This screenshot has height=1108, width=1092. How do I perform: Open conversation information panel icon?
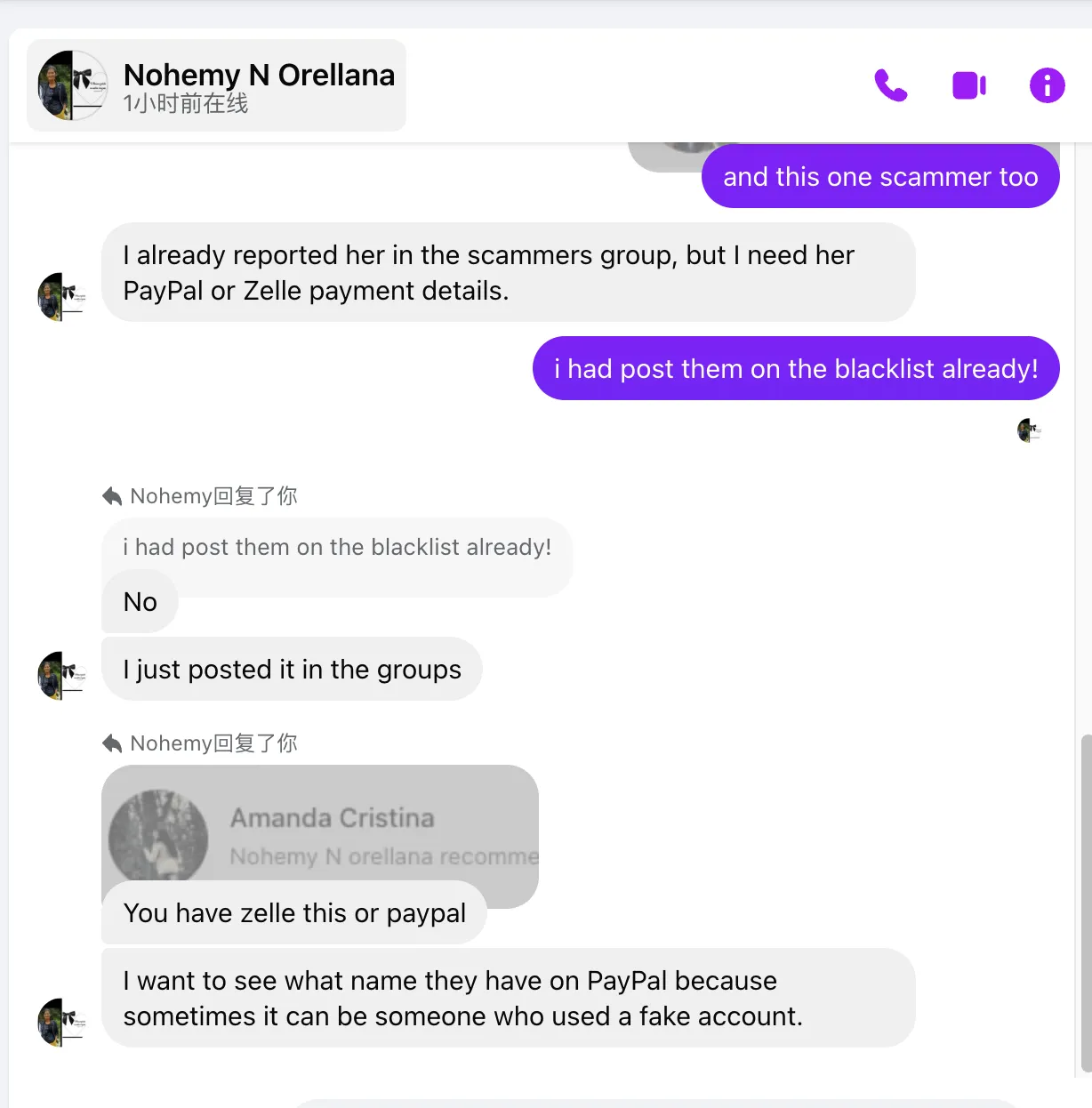[1048, 85]
